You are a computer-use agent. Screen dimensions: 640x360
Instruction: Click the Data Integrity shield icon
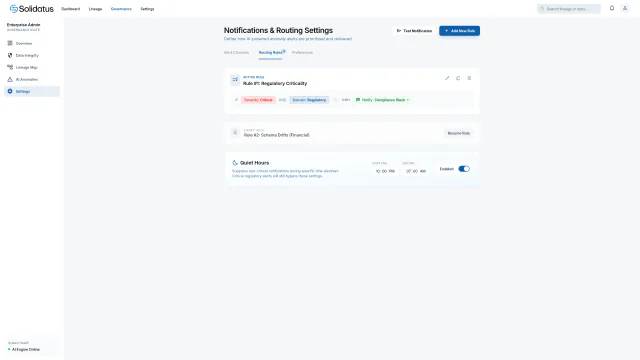tap(10, 55)
